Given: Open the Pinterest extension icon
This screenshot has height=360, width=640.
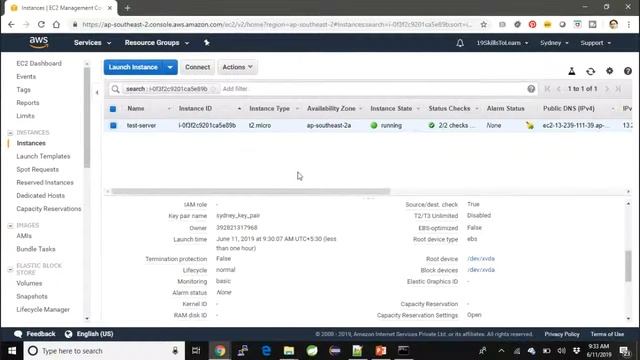Looking at the screenshot, I should 532,24.
